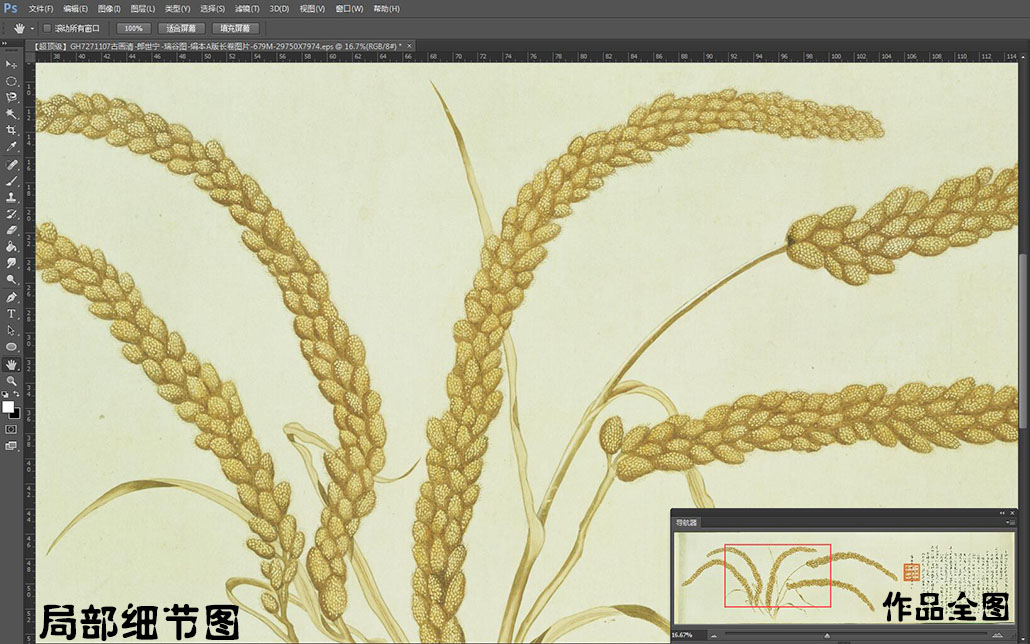Screen dimensions: 1030x644
Task: Zoom out using Navigator small mountain icon
Action: point(714,635)
